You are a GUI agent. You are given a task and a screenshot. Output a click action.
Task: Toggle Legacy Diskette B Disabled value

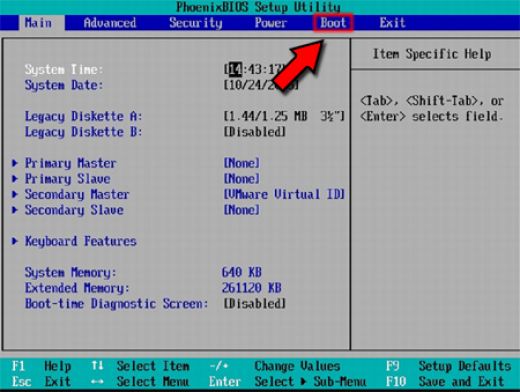pyautogui.click(x=255, y=132)
